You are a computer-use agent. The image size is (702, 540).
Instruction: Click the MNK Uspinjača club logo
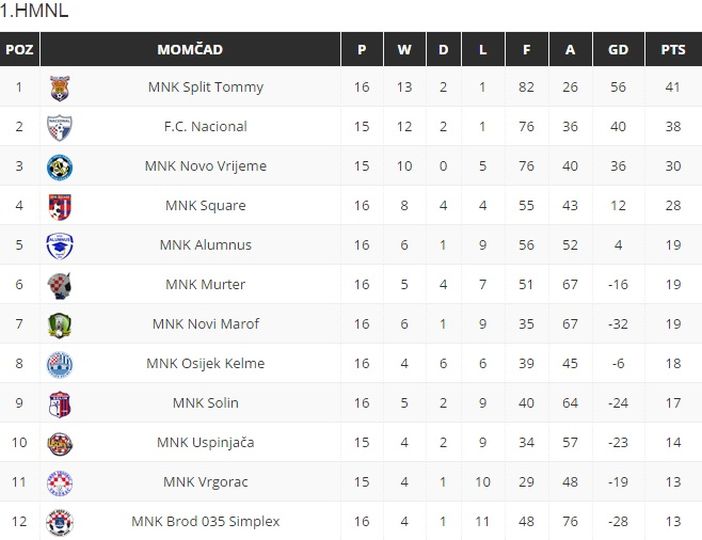(x=60, y=443)
